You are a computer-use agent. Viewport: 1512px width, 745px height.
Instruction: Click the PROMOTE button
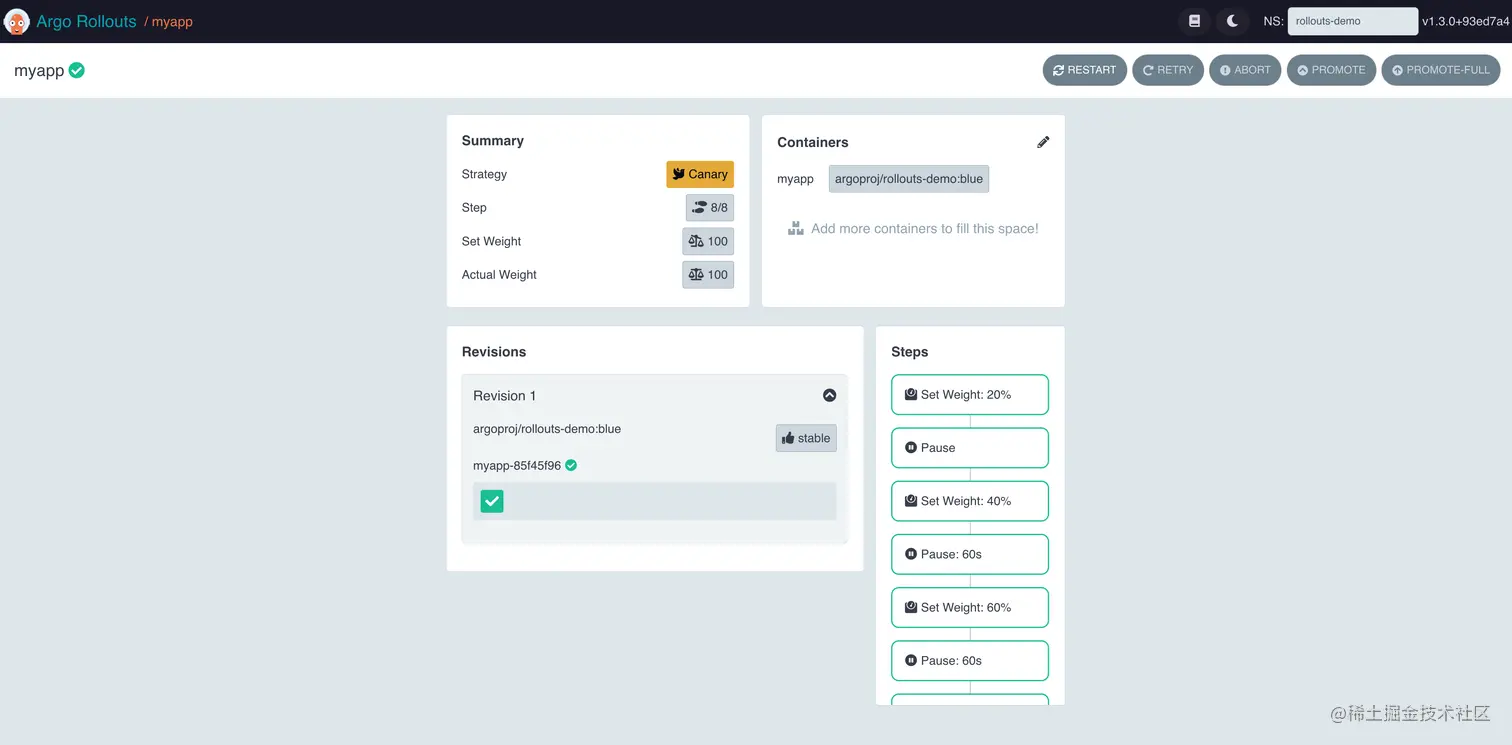[1331, 70]
